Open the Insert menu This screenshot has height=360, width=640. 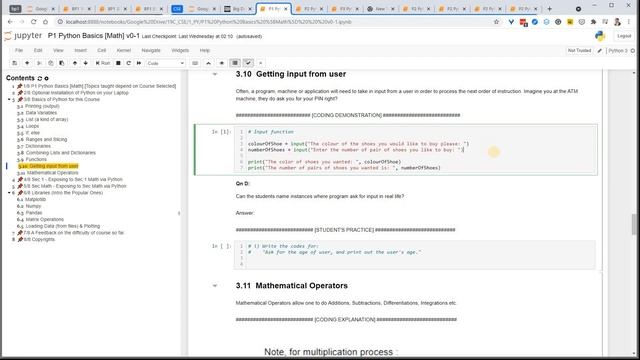tap(80, 50)
